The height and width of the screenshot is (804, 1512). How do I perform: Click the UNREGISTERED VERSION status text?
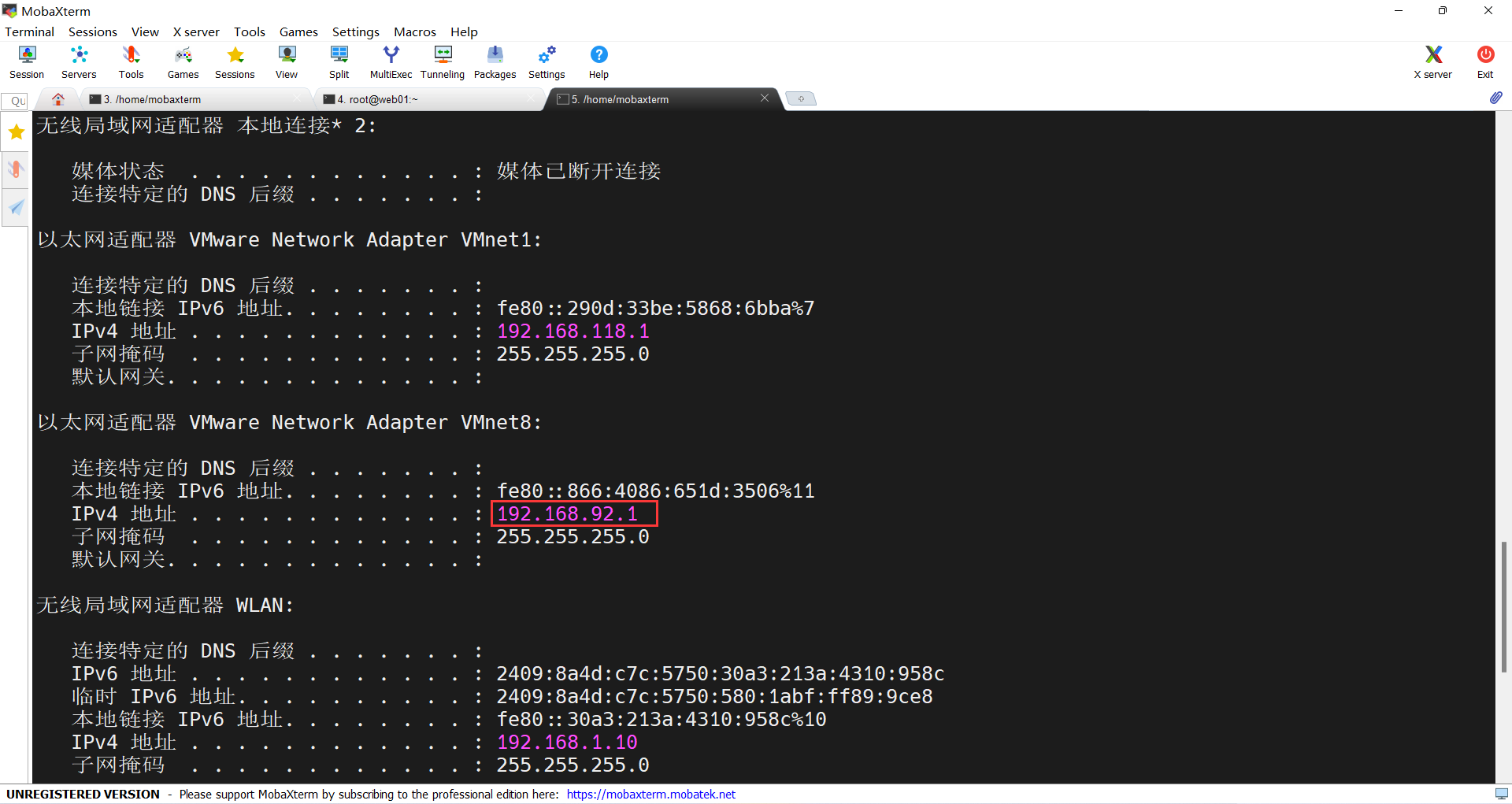(83, 794)
